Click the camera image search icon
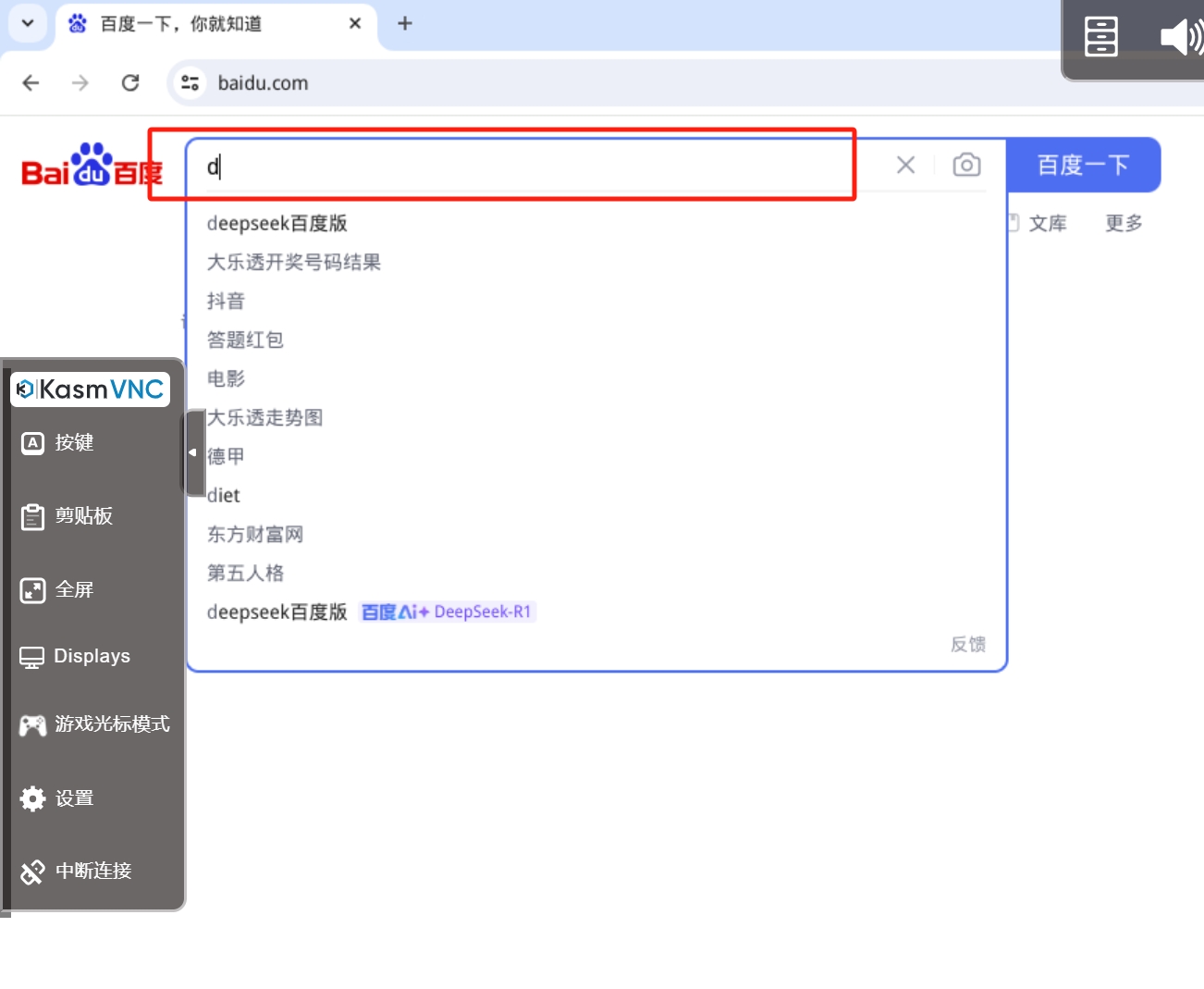This screenshot has width=1204, height=989. (966, 165)
